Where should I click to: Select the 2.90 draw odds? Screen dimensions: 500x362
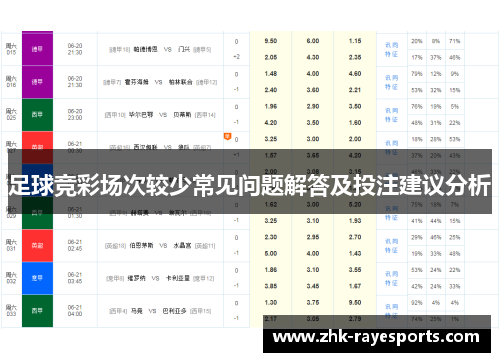pos(313,106)
